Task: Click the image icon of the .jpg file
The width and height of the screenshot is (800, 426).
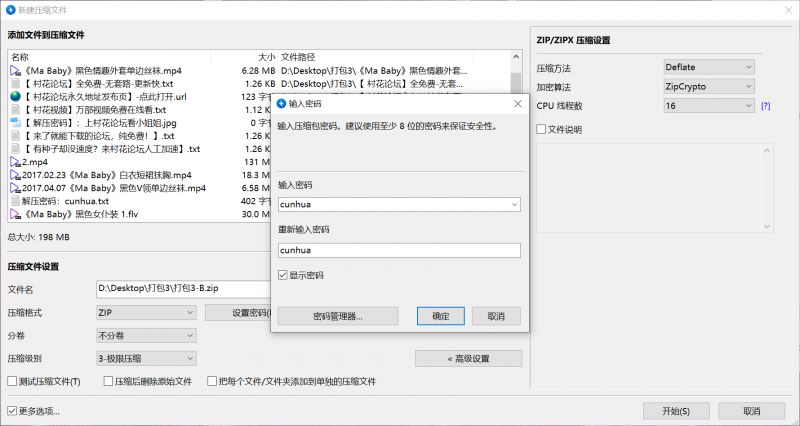Action: pos(14,123)
